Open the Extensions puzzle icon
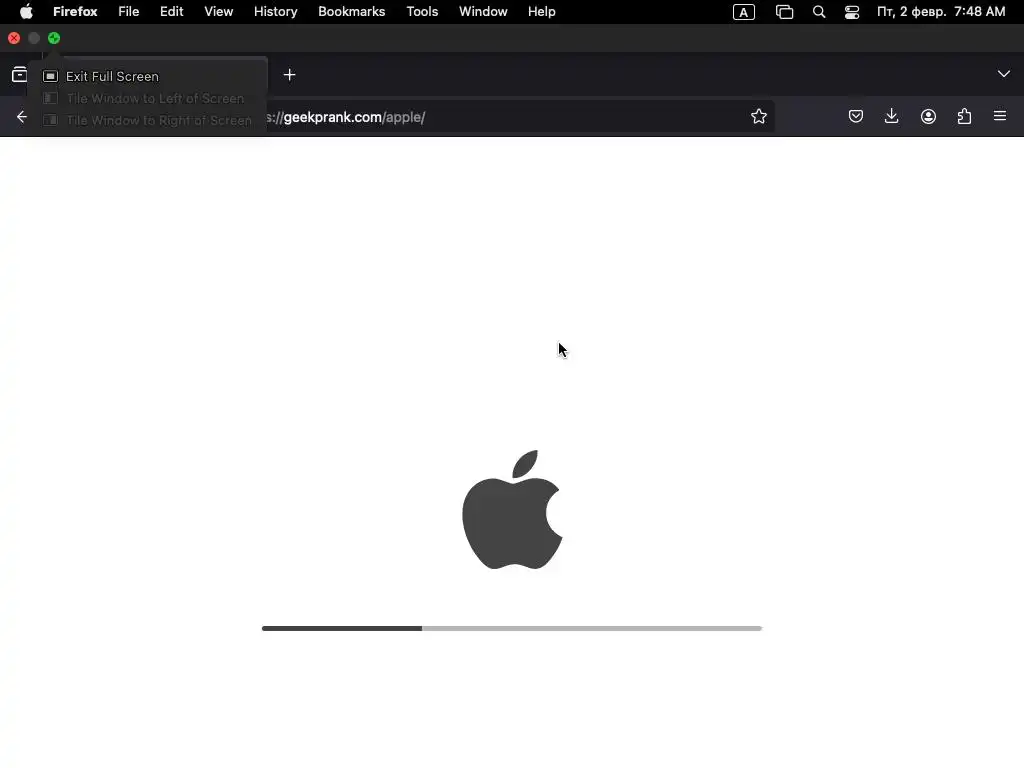The height and width of the screenshot is (768, 1024). point(964,117)
